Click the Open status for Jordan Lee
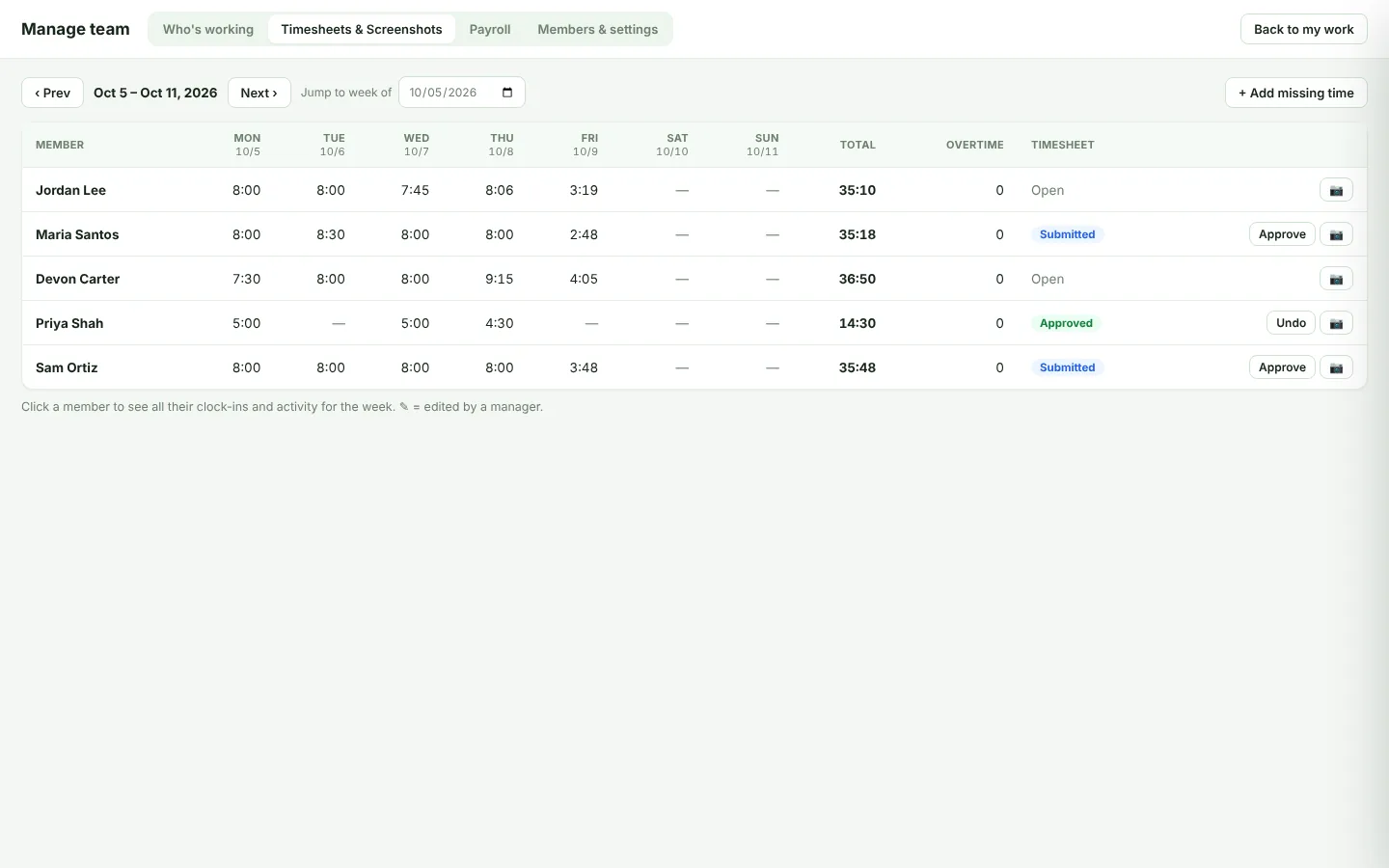 pos(1048,190)
